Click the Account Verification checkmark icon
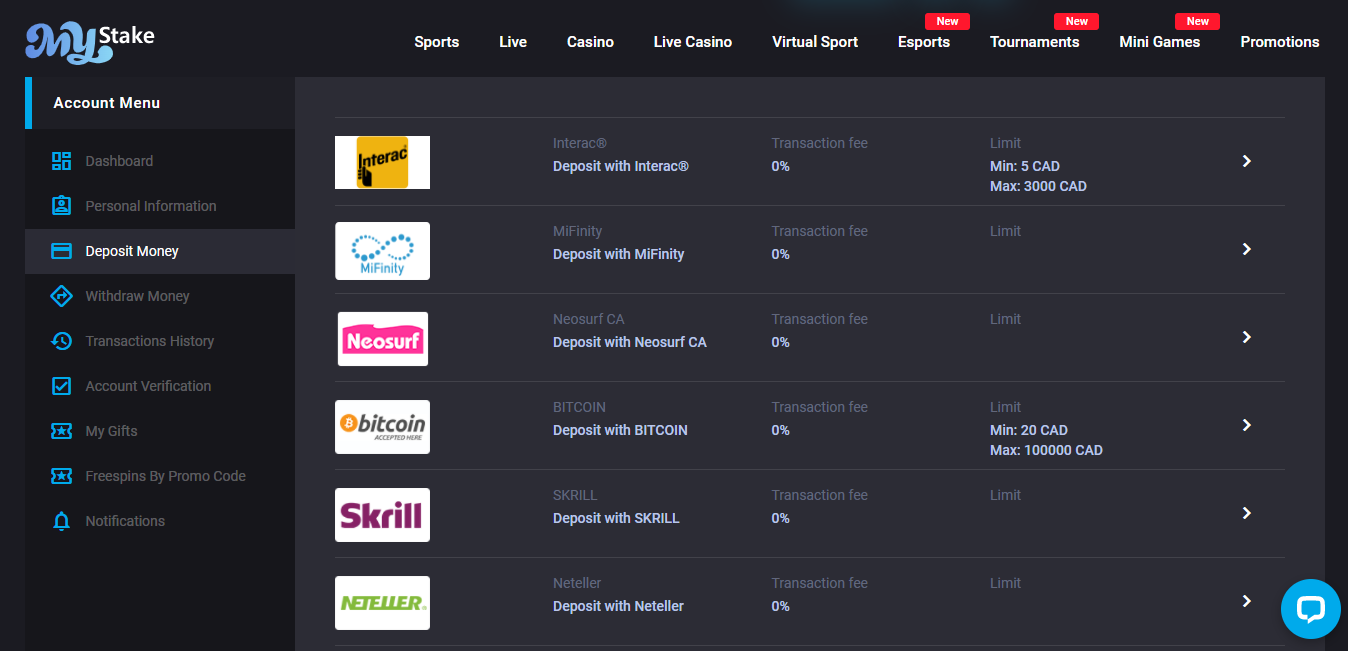 point(61,386)
